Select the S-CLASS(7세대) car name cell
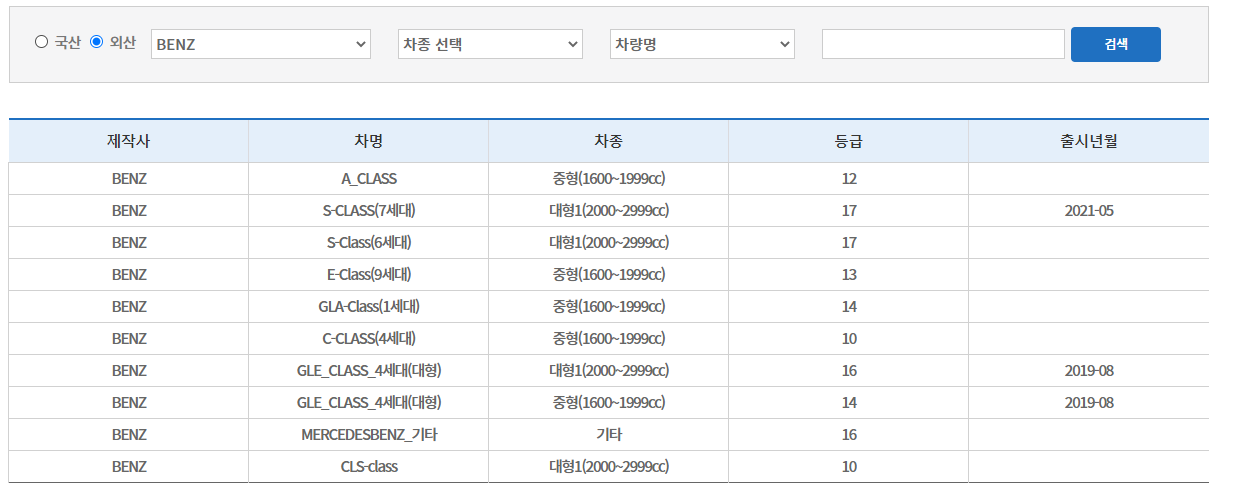Viewport: 1248px width, 486px height. (369, 211)
